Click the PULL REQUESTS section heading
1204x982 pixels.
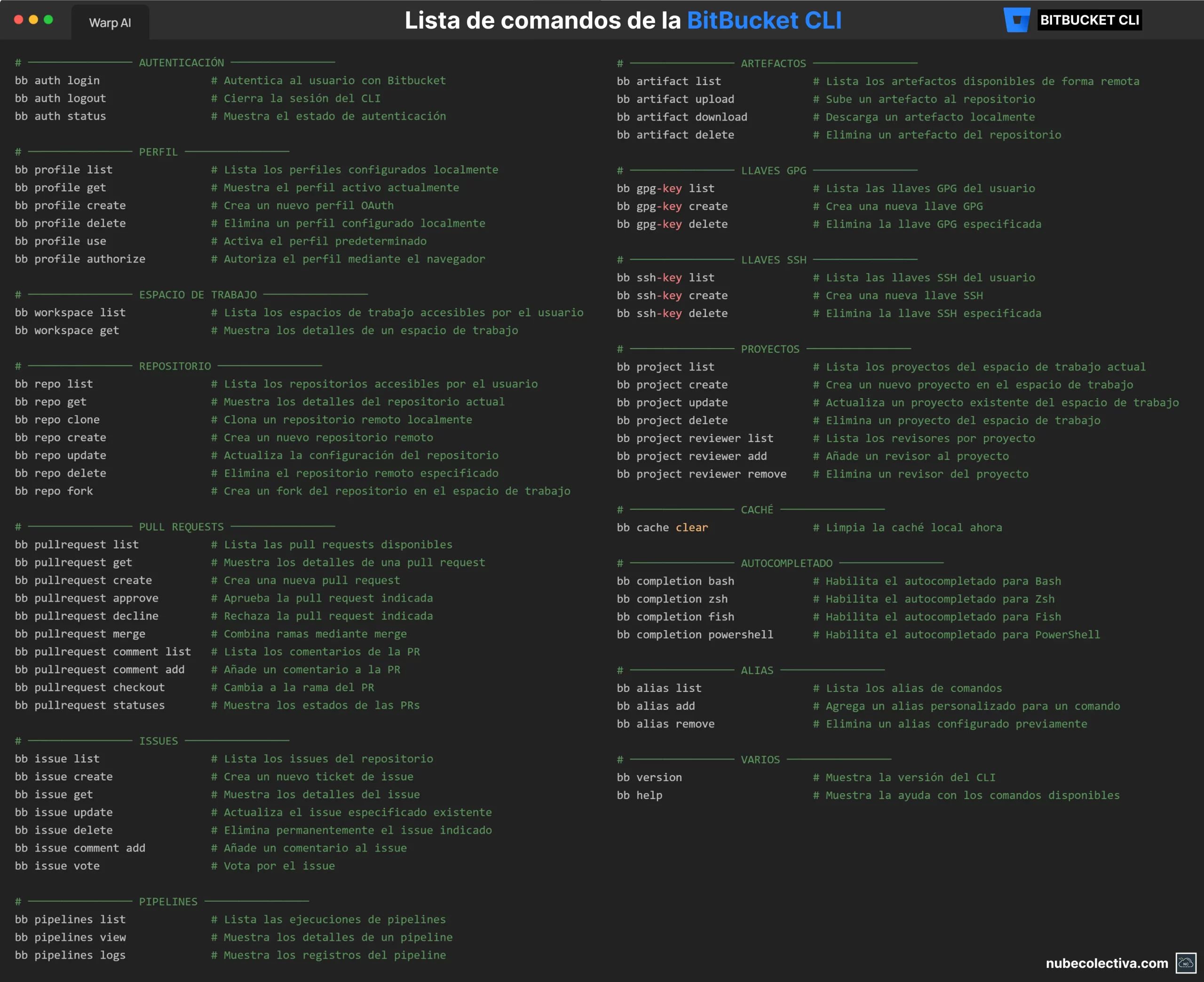[x=182, y=527]
